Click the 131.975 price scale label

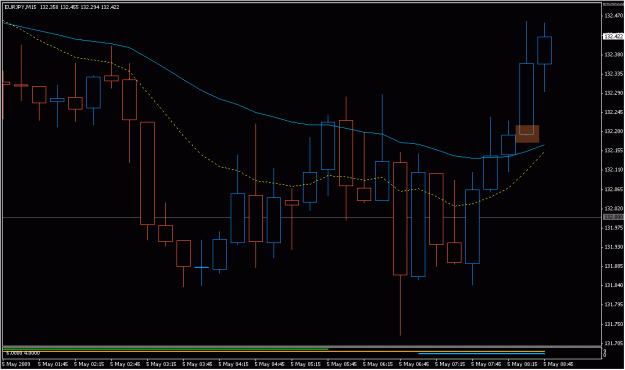click(x=614, y=228)
